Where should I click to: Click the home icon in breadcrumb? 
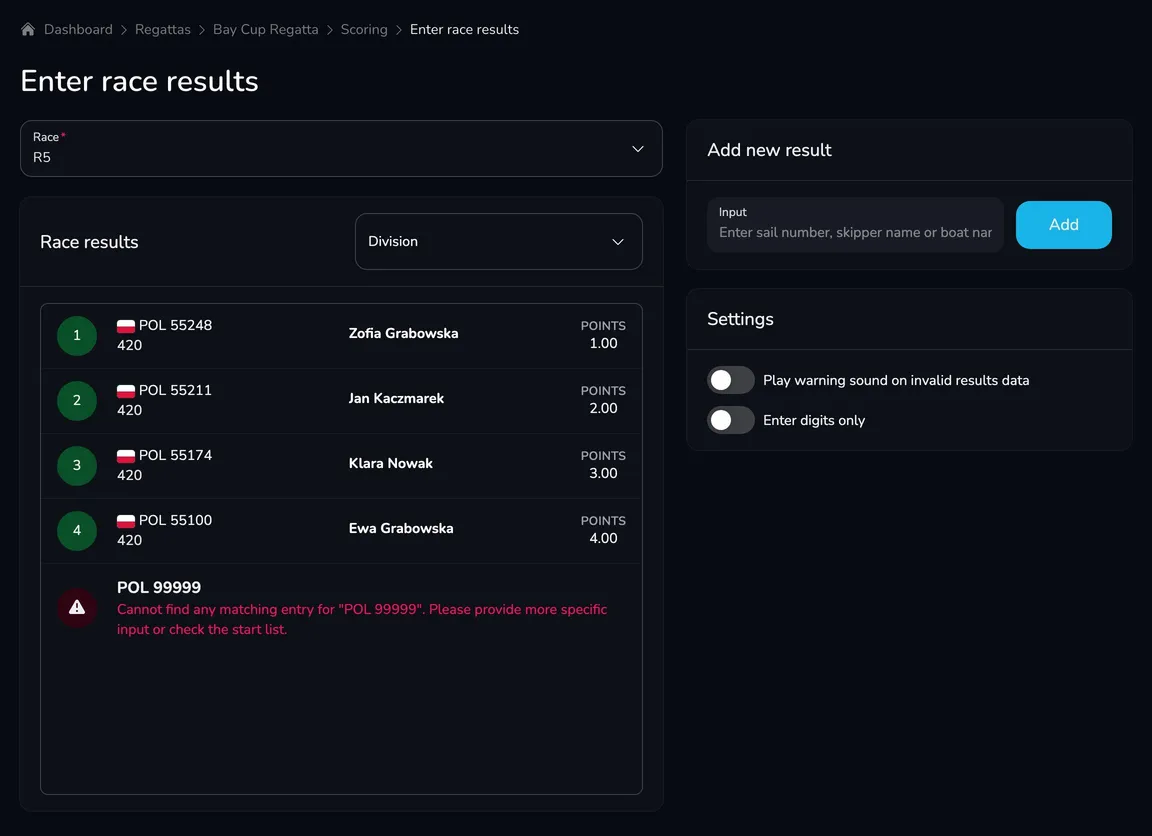coord(28,29)
